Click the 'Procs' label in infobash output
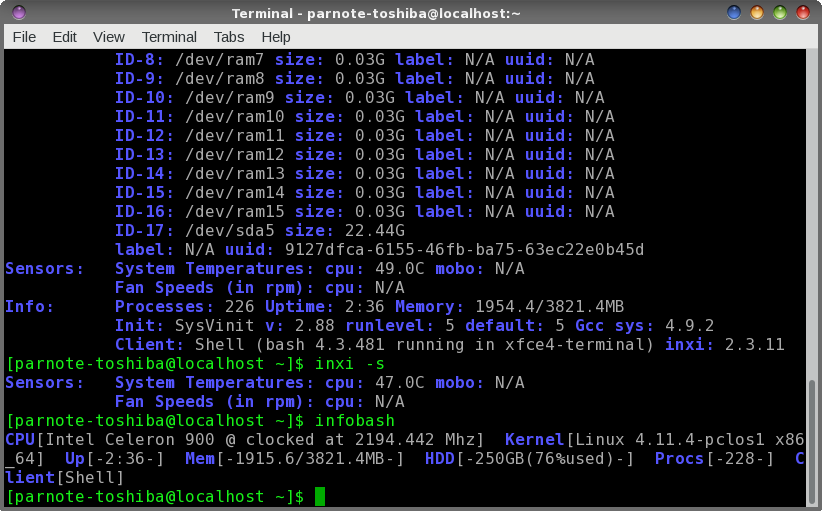The image size is (822, 511). [x=679, y=459]
